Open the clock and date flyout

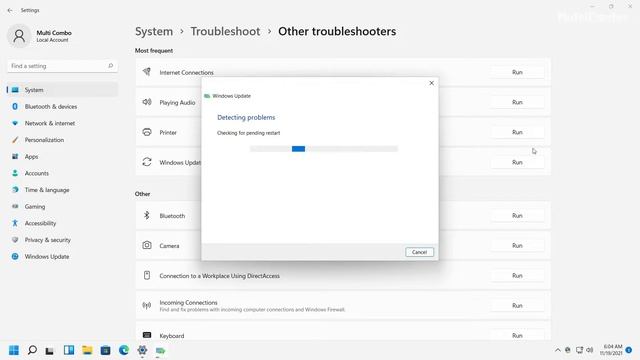pyautogui.click(x=611, y=350)
